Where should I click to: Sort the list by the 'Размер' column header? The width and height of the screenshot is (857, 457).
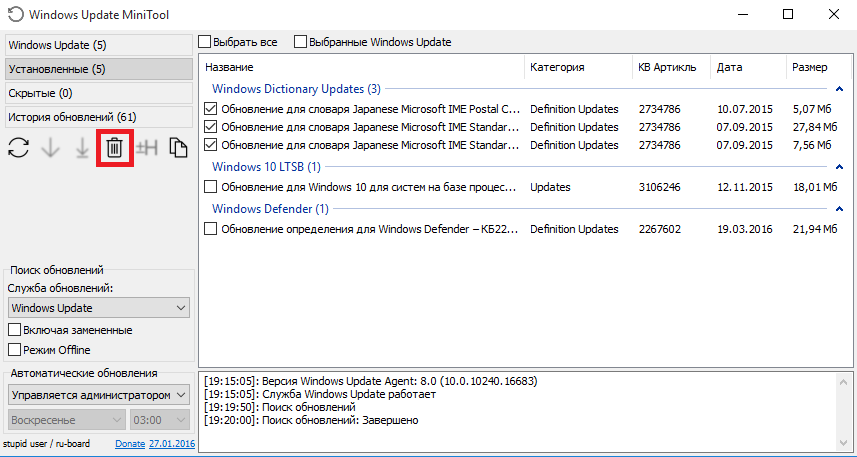(810, 67)
